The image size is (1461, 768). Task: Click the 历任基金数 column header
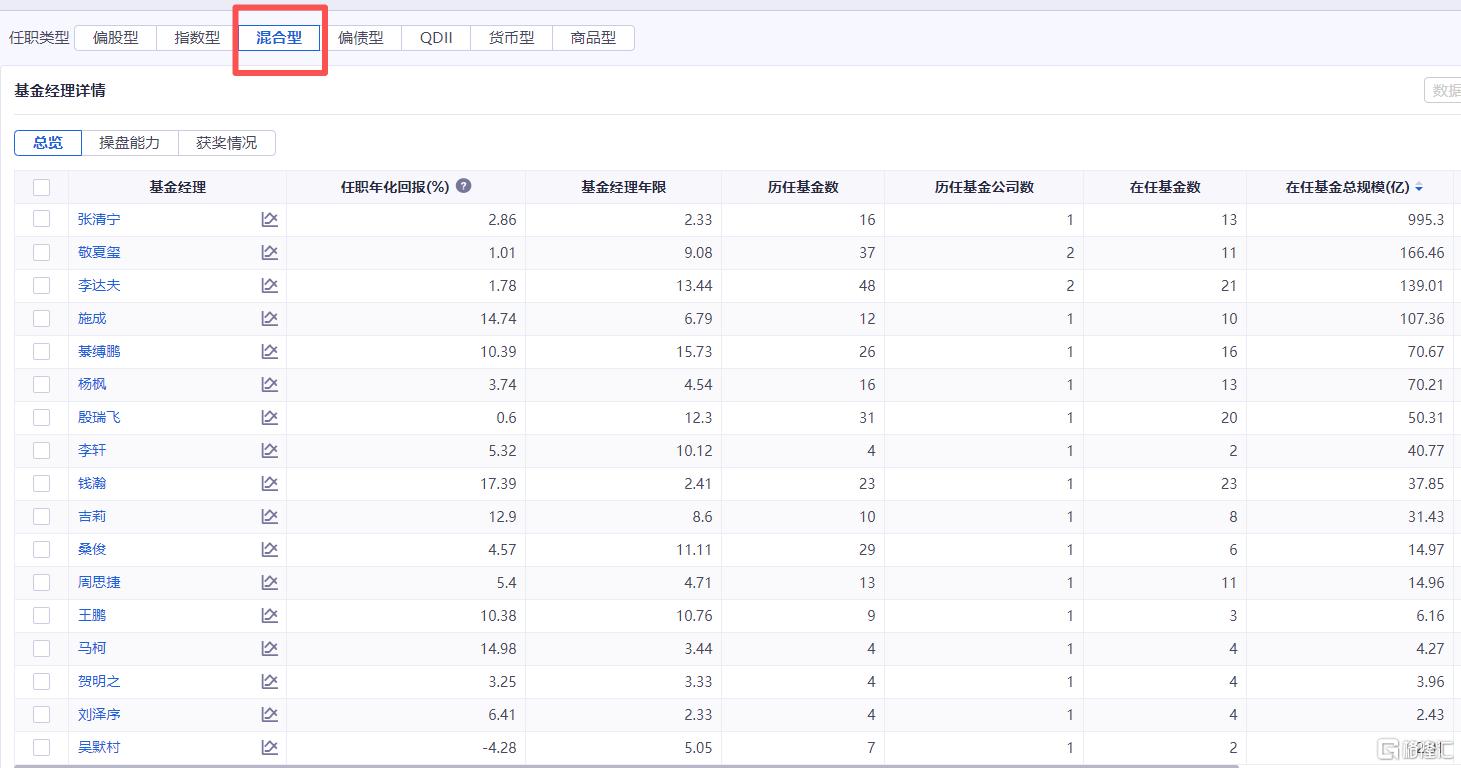(803, 187)
